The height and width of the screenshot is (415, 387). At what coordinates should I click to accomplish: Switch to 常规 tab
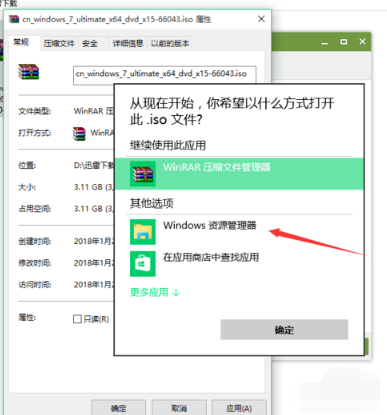tap(21, 42)
